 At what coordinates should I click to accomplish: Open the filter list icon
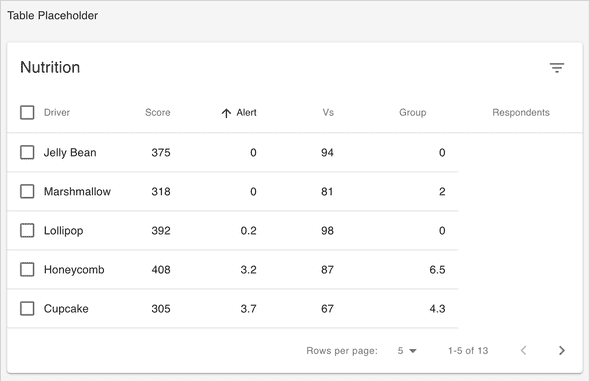coord(557,68)
